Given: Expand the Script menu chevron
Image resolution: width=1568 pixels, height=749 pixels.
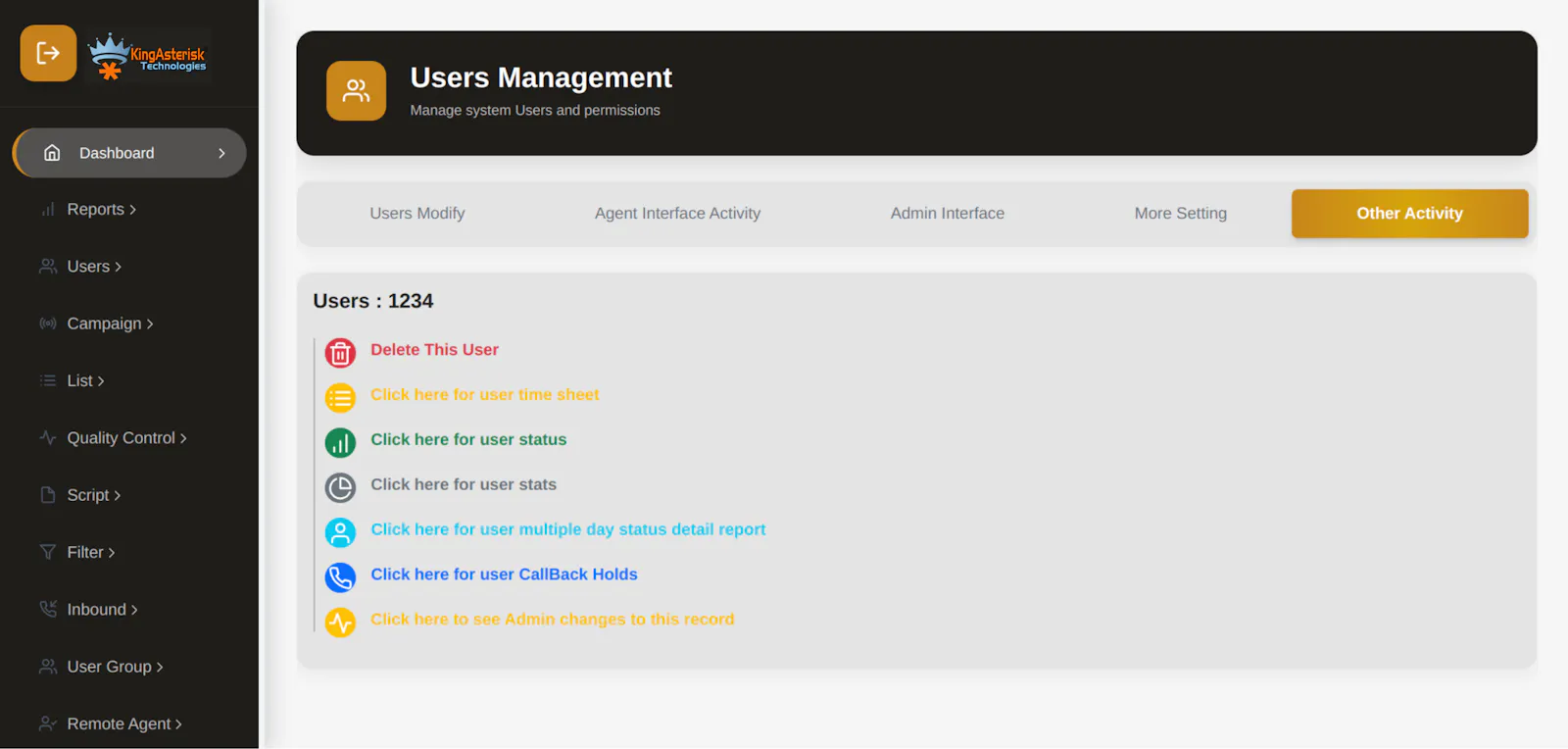Looking at the screenshot, I should (x=117, y=495).
